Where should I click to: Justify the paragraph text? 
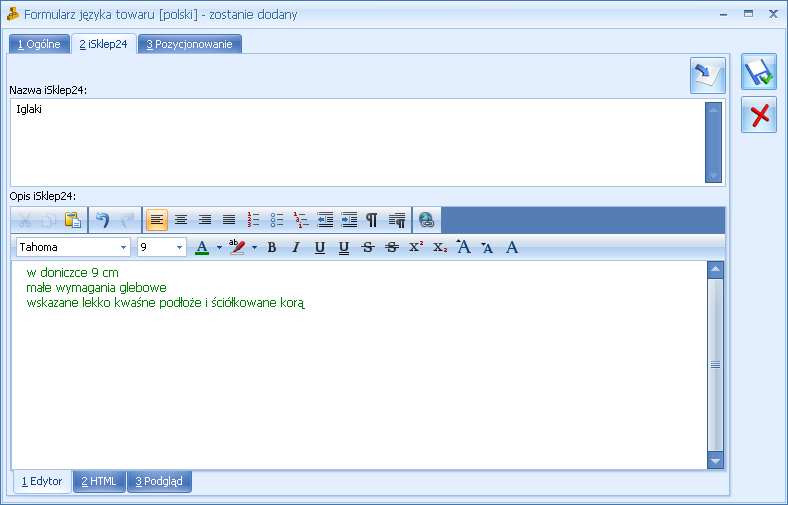click(229, 220)
